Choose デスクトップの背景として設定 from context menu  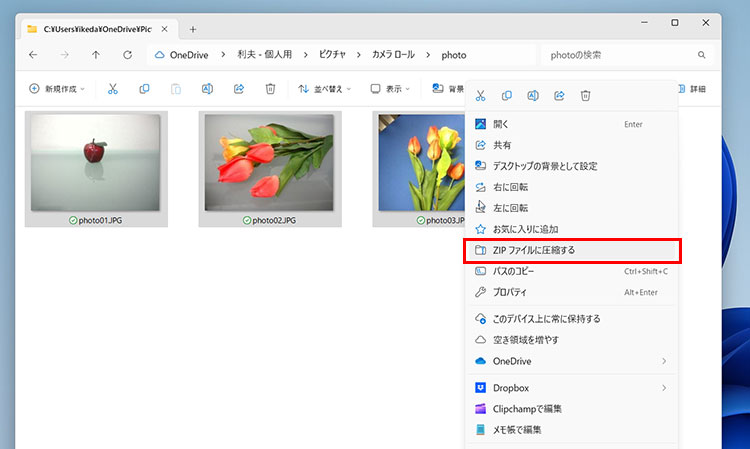point(545,166)
